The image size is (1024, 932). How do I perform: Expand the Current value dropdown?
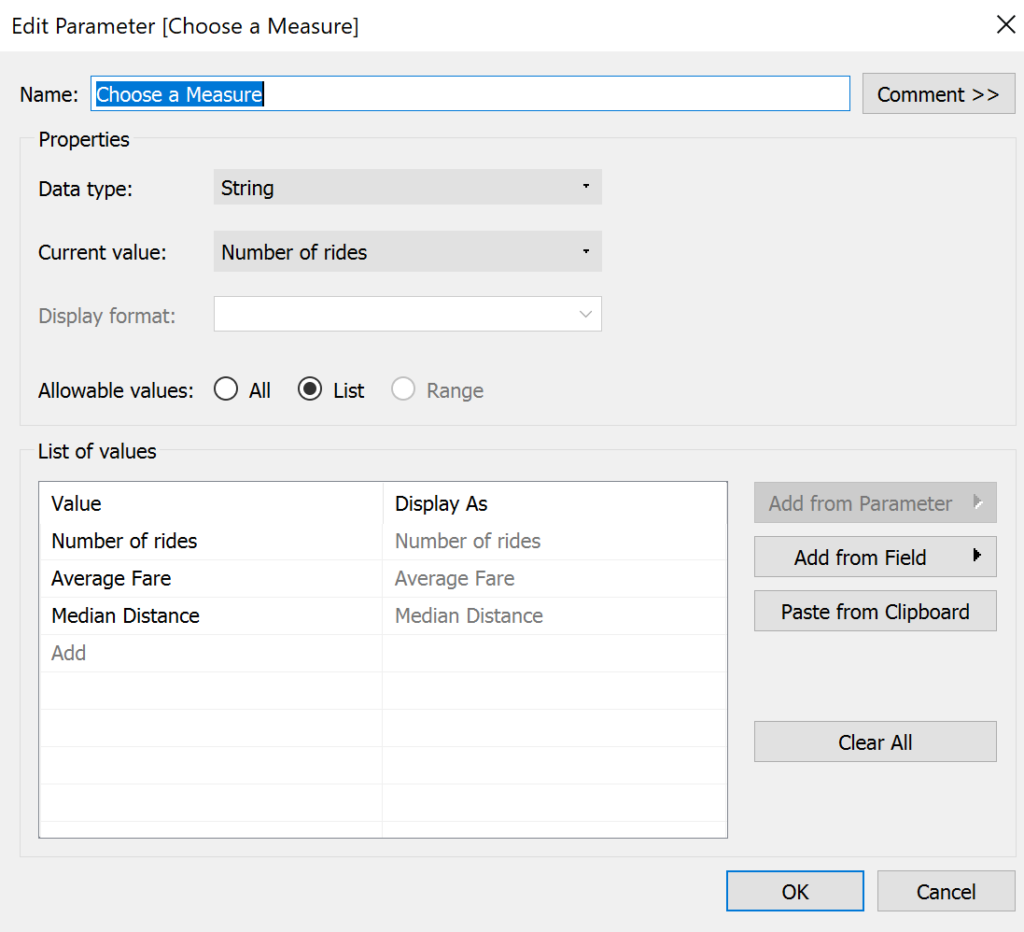click(x=407, y=252)
